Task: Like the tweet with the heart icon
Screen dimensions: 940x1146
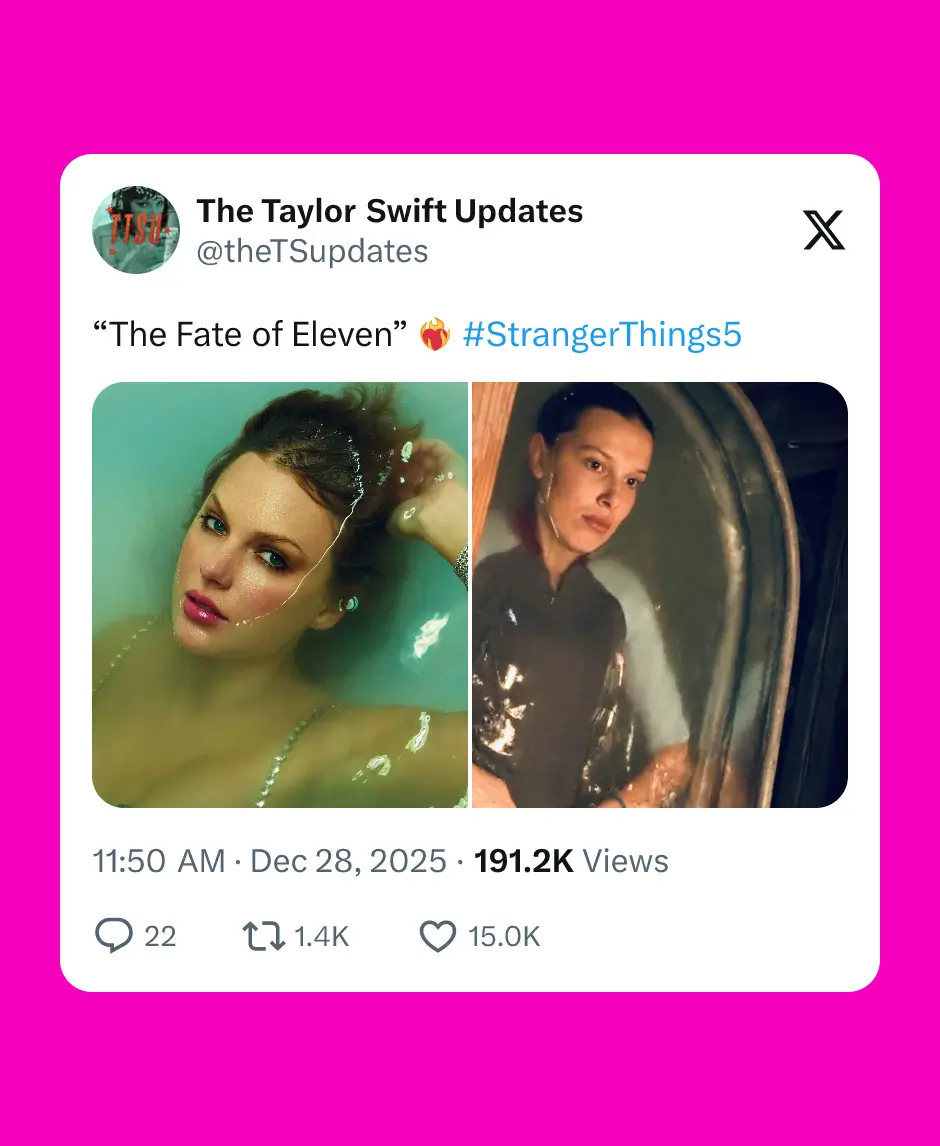Action: pos(437,936)
